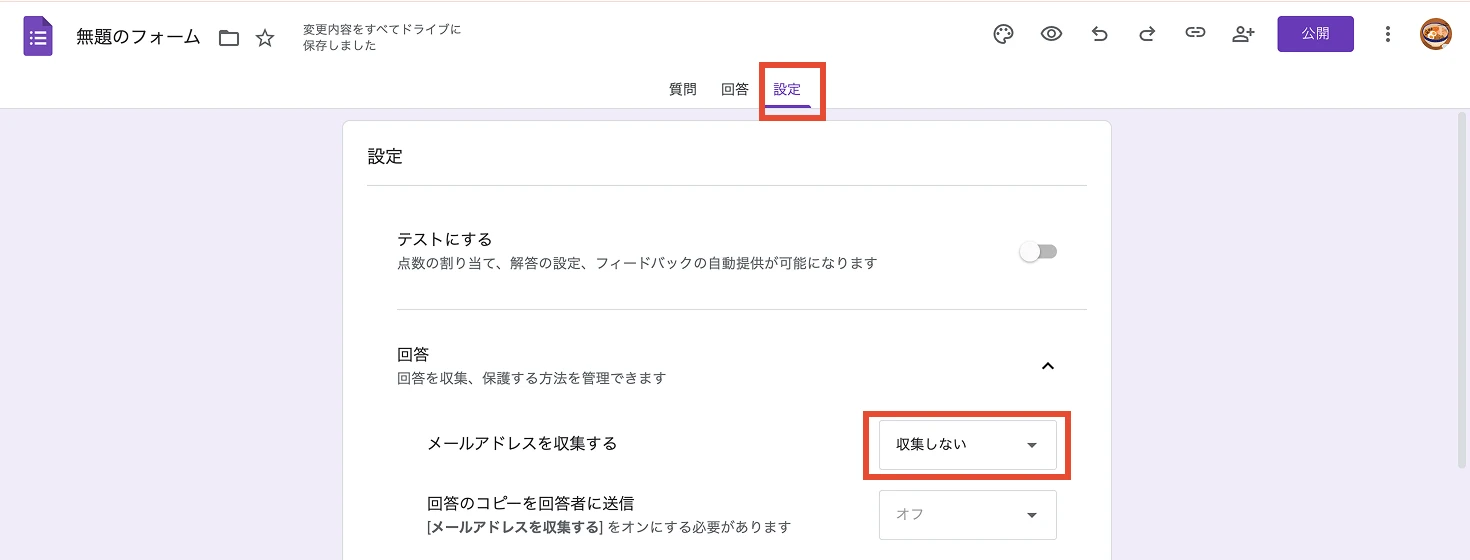Preview the form with eye icon
Viewport: 1470px width, 560px height.
pos(1051,34)
